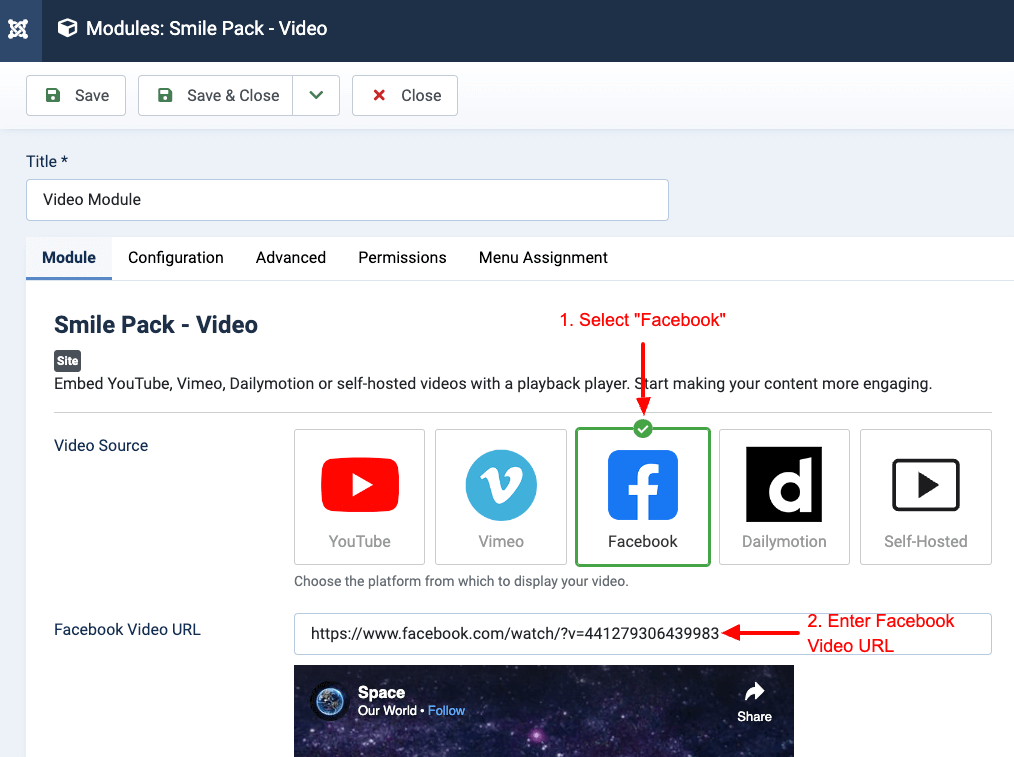Click the Facebook Video URL field
Screen dimensions: 1014x757
[643, 634]
